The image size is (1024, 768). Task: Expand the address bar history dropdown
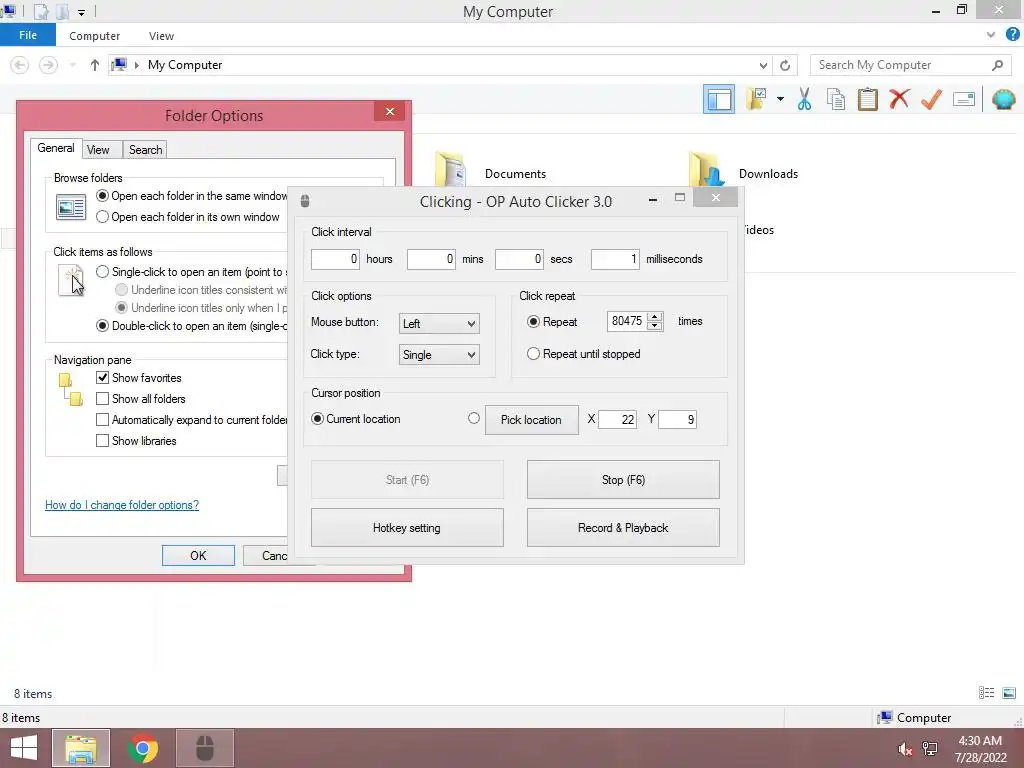point(763,65)
